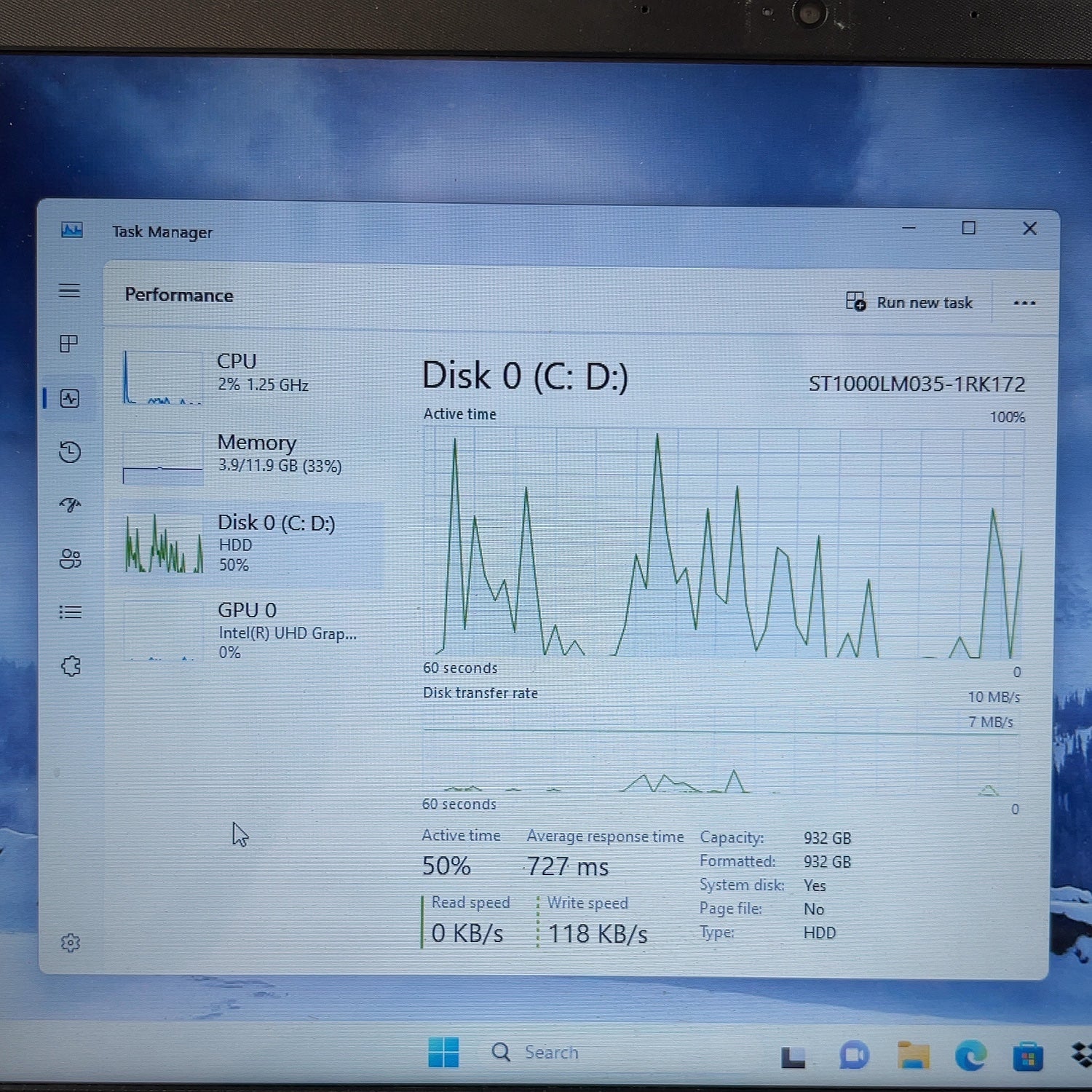Click the Memory mini graph thumbnail
The height and width of the screenshot is (1092, 1092).
[x=163, y=459]
